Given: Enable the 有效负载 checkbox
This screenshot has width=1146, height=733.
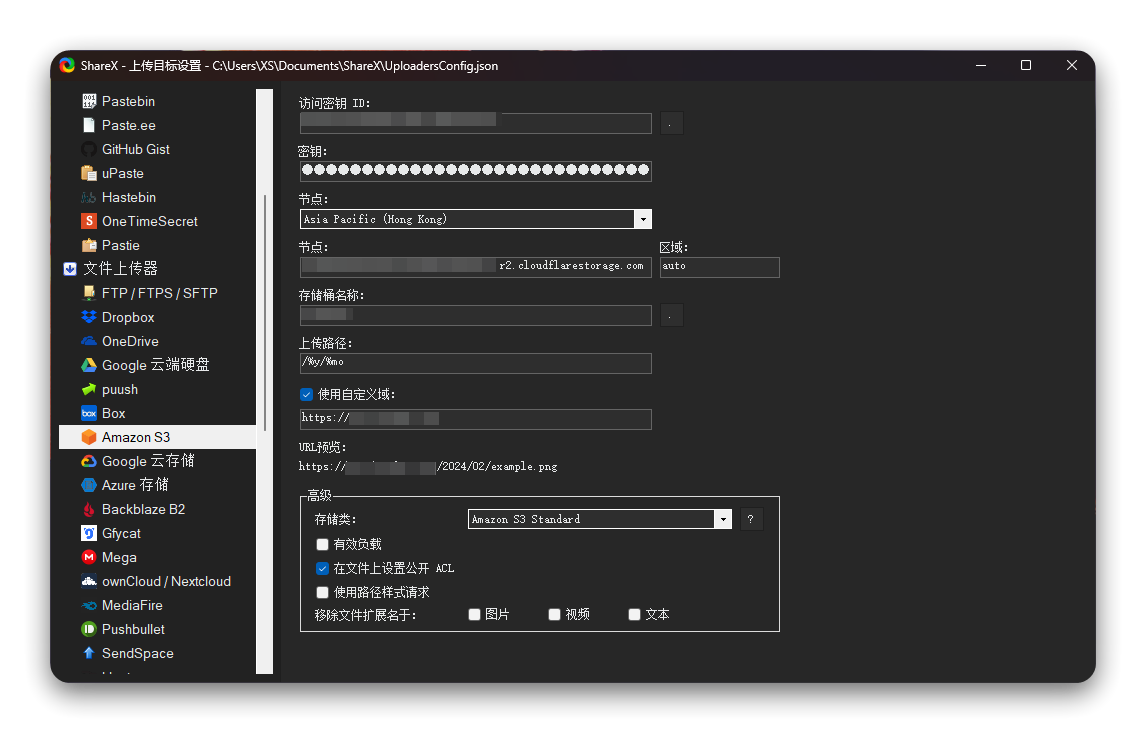Looking at the screenshot, I should [x=322, y=544].
